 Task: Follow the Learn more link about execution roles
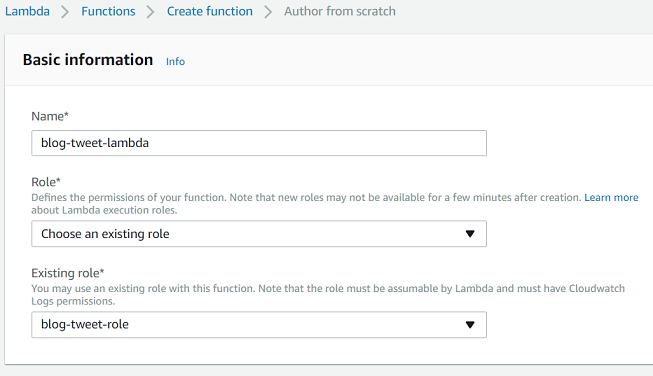(x=611, y=197)
